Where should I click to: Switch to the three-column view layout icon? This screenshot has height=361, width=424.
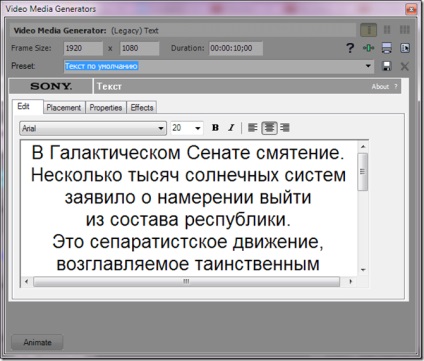pos(405,30)
